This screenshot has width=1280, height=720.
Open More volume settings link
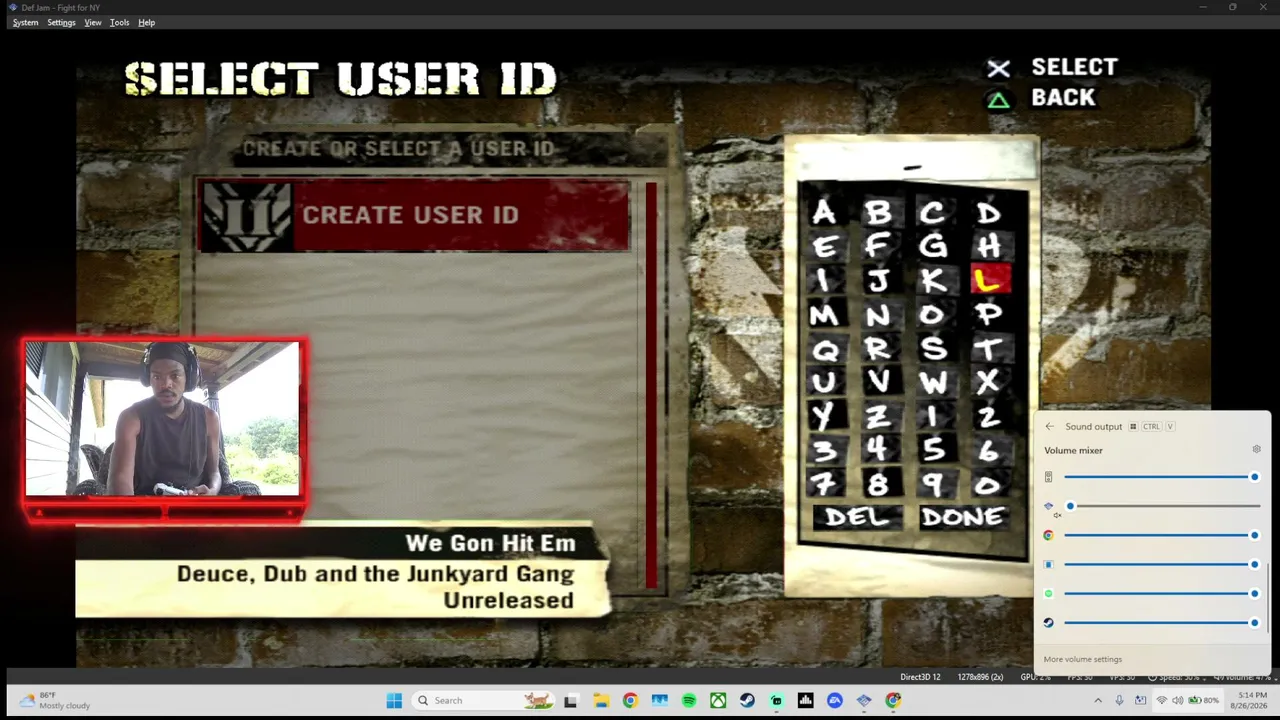pyautogui.click(x=1082, y=659)
